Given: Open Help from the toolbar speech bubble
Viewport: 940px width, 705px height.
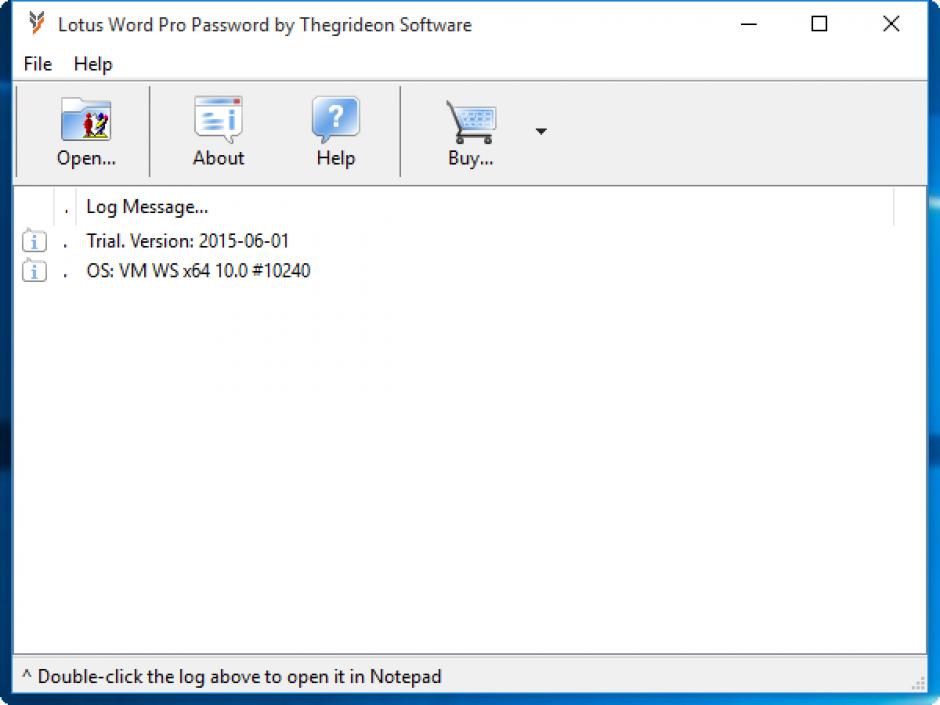Looking at the screenshot, I should pyautogui.click(x=336, y=132).
